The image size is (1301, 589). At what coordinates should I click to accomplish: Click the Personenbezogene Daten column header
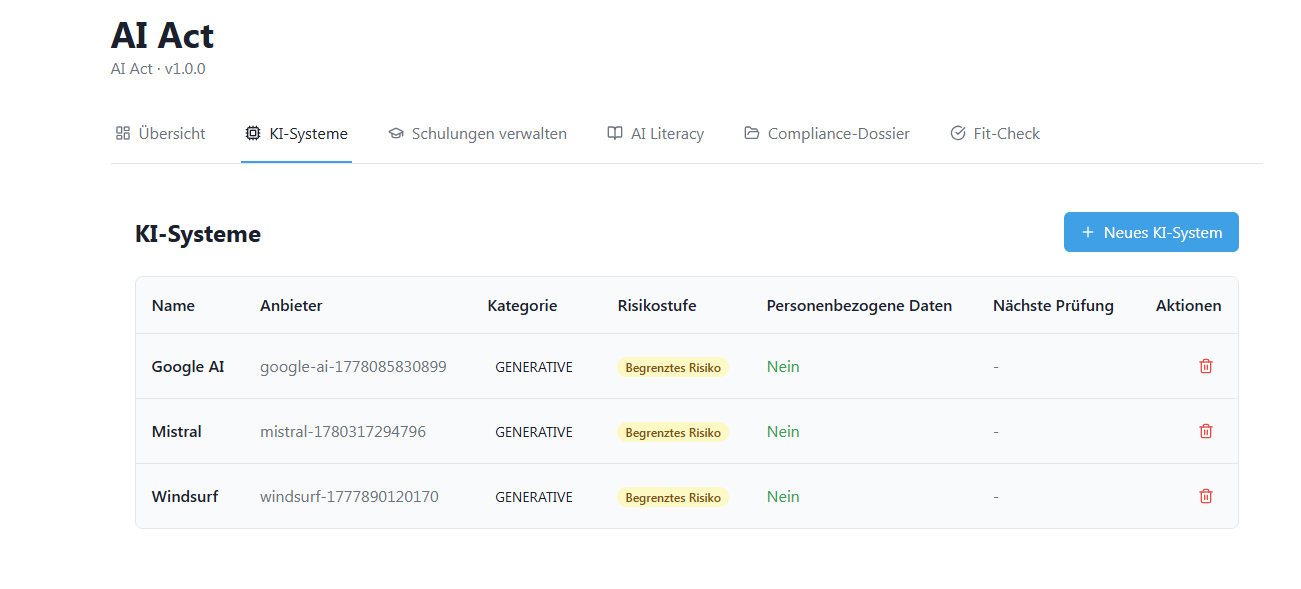(x=859, y=306)
